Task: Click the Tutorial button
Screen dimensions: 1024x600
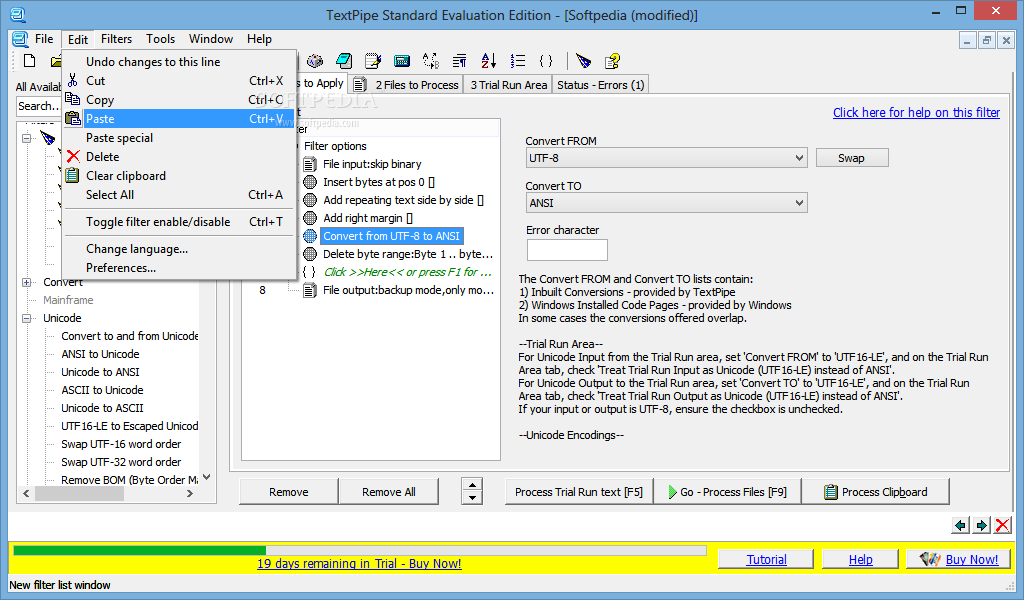Action: click(x=766, y=560)
